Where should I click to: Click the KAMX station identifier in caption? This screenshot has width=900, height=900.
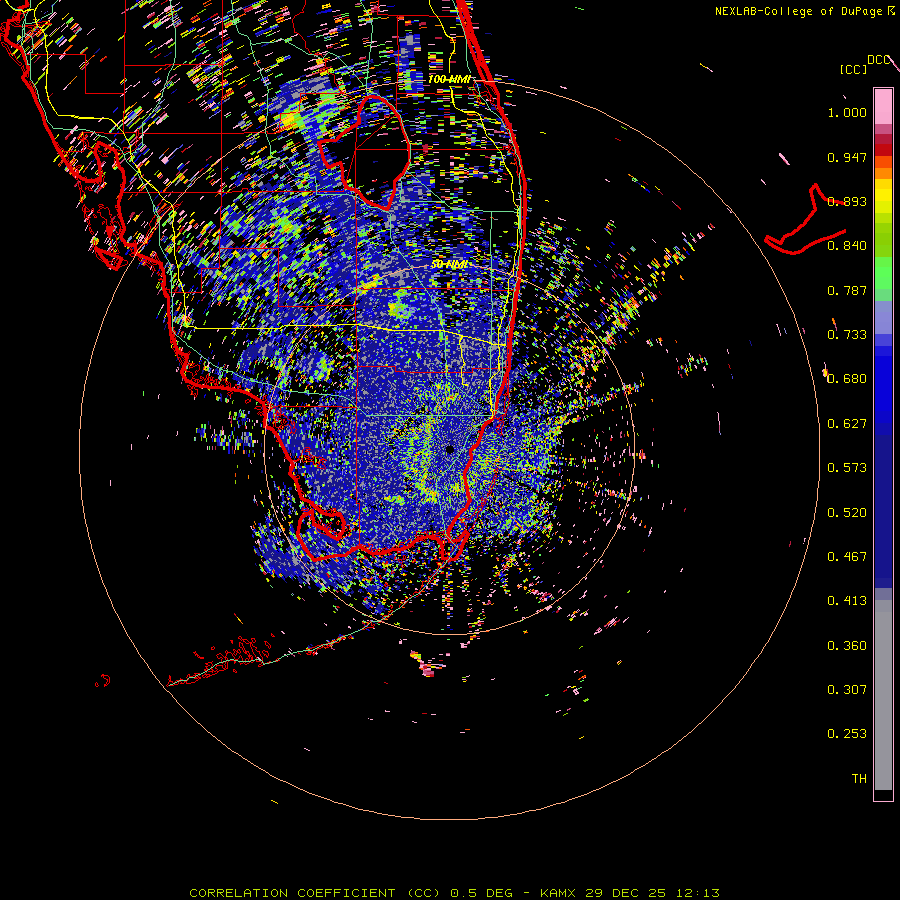(x=558, y=893)
